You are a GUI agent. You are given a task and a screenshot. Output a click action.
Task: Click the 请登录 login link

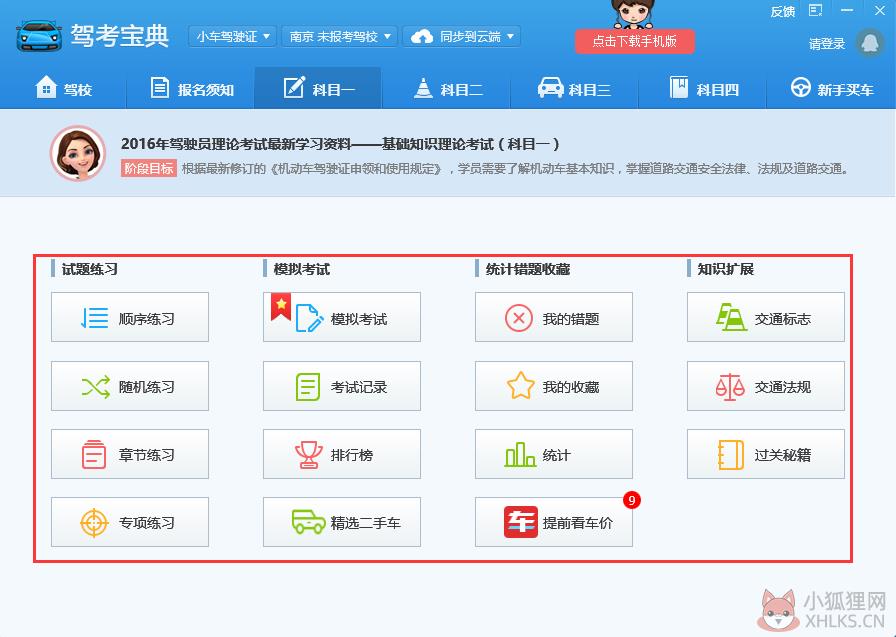(827, 43)
